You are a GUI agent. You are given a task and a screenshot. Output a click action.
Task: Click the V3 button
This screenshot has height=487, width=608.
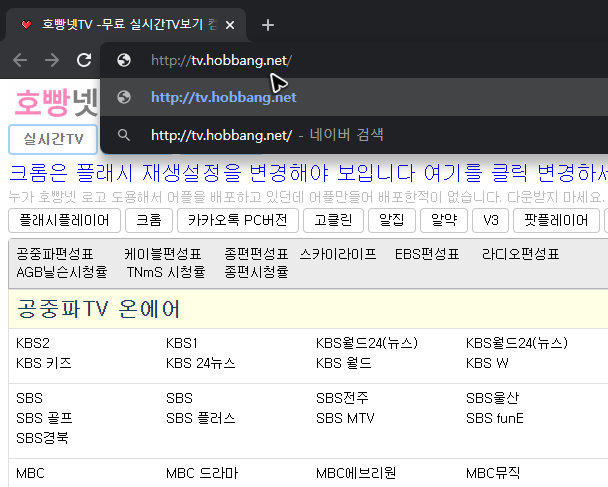coord(491,220)
